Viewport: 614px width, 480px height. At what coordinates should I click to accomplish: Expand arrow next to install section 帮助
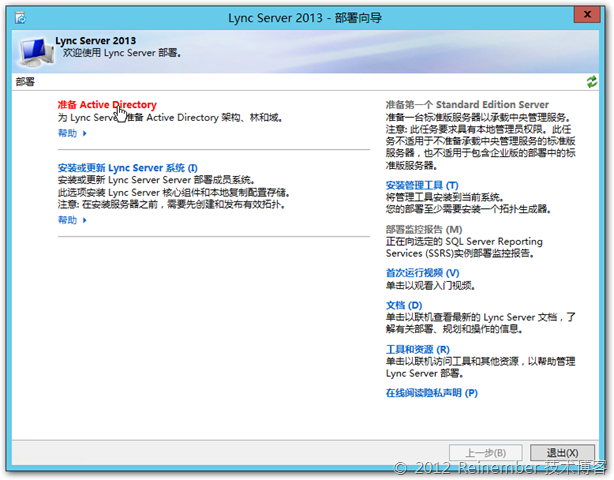pyautogui.click(x=85, y=220)
